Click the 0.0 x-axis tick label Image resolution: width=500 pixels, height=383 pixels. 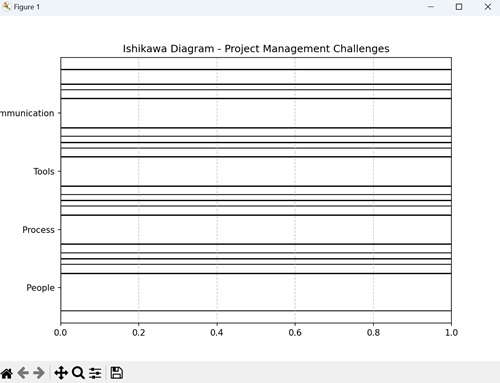click(x=60, y=333)
